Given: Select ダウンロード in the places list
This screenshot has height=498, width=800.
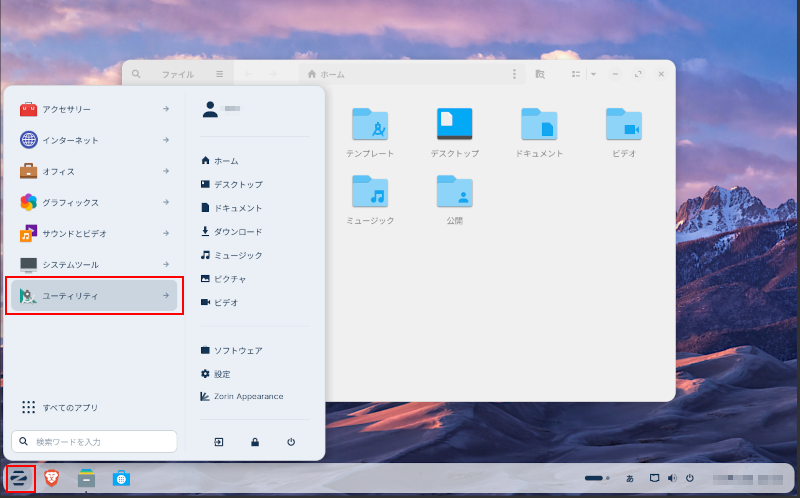Looking at the screenshot, I should pyautogui.click(x=237, y=232).
